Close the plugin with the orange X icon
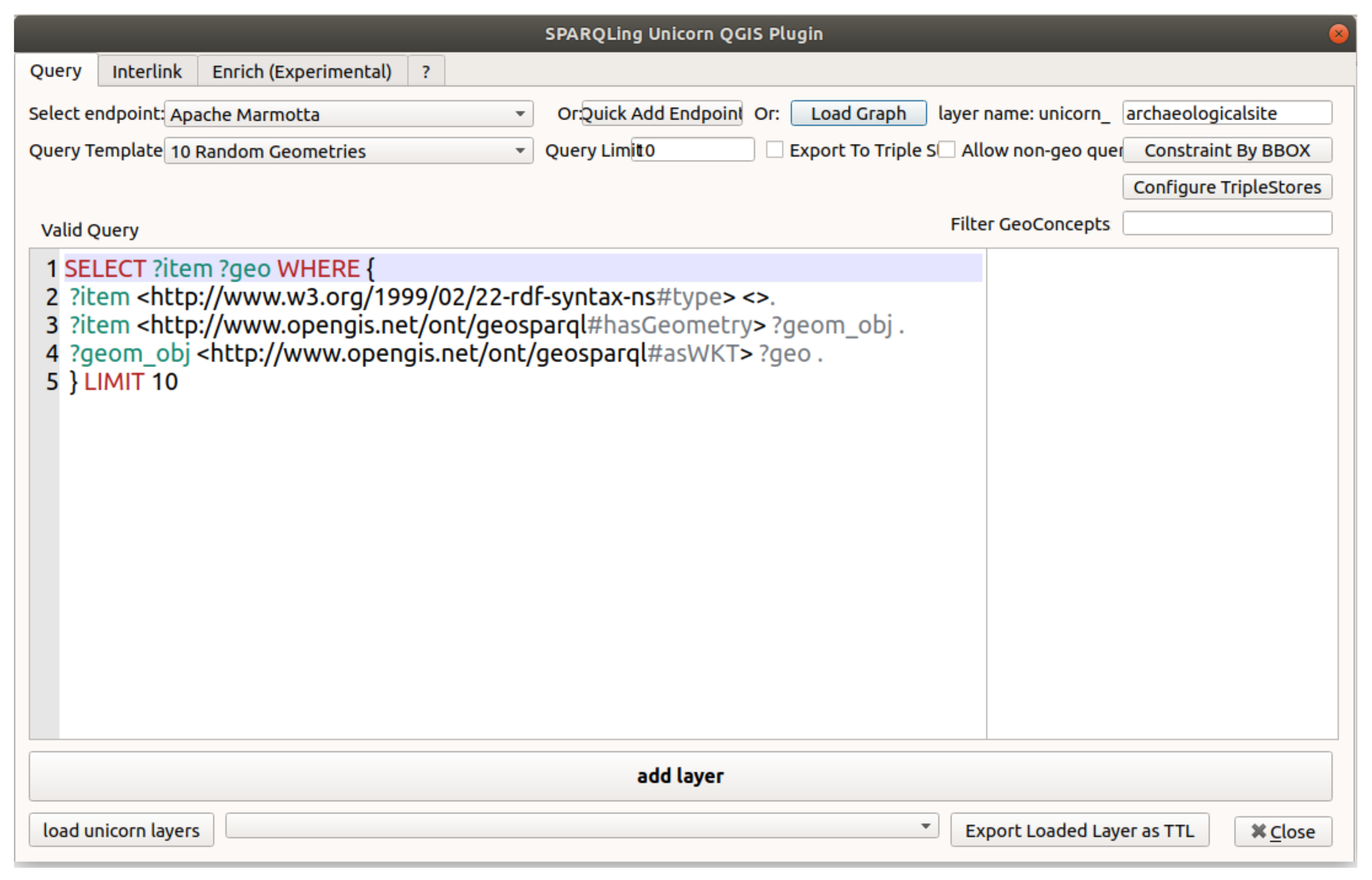 (1338, 34)
